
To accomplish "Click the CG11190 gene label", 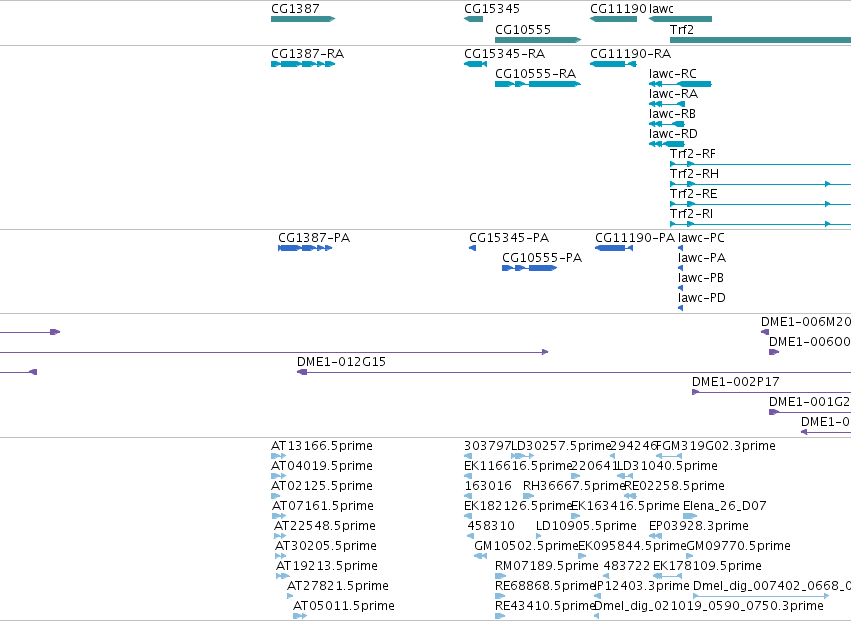I will [x=618, y=9].
